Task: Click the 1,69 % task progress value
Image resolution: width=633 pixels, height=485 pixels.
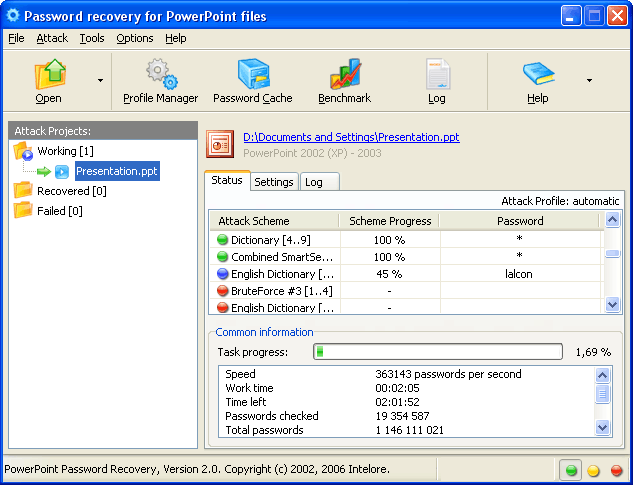Action: coord(593,352)
